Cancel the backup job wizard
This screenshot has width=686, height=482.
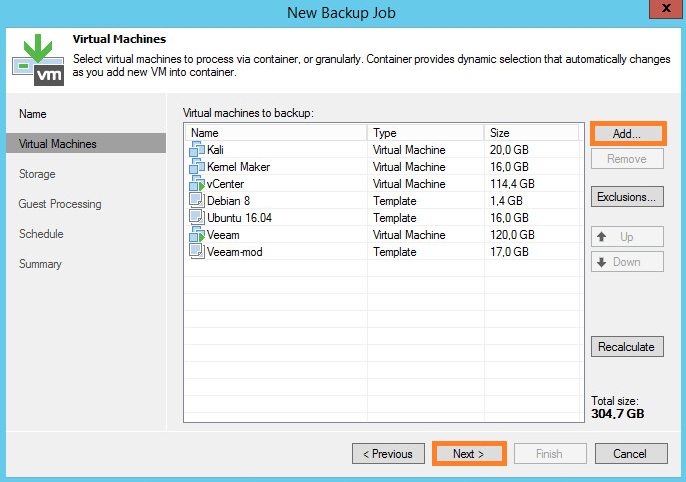(631, 454)
